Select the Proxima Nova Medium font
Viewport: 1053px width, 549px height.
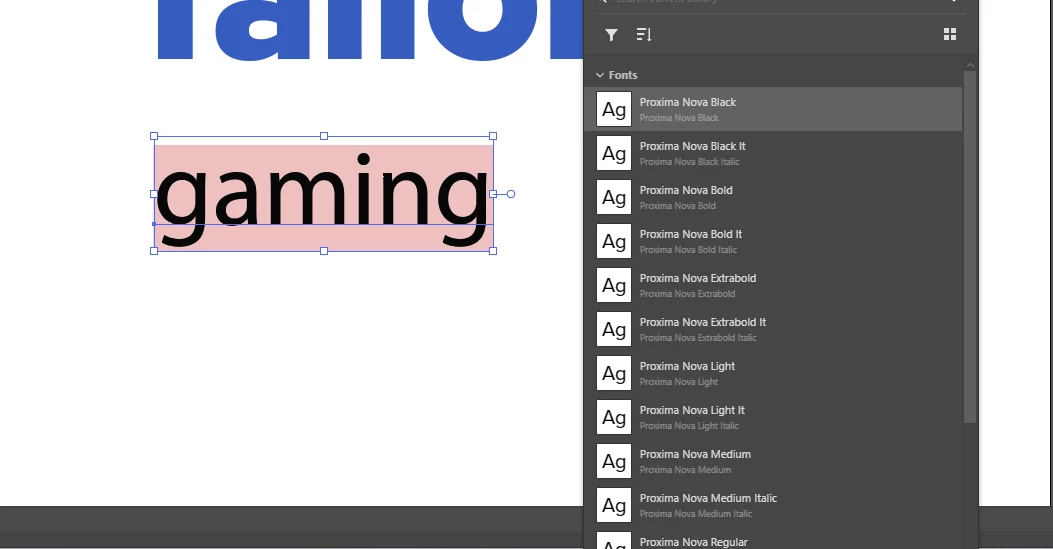(x=774, y=461)
